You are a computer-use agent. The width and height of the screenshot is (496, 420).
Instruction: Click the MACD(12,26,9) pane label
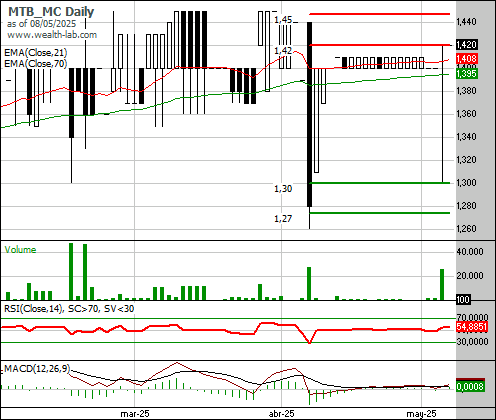tap(37, 368)
